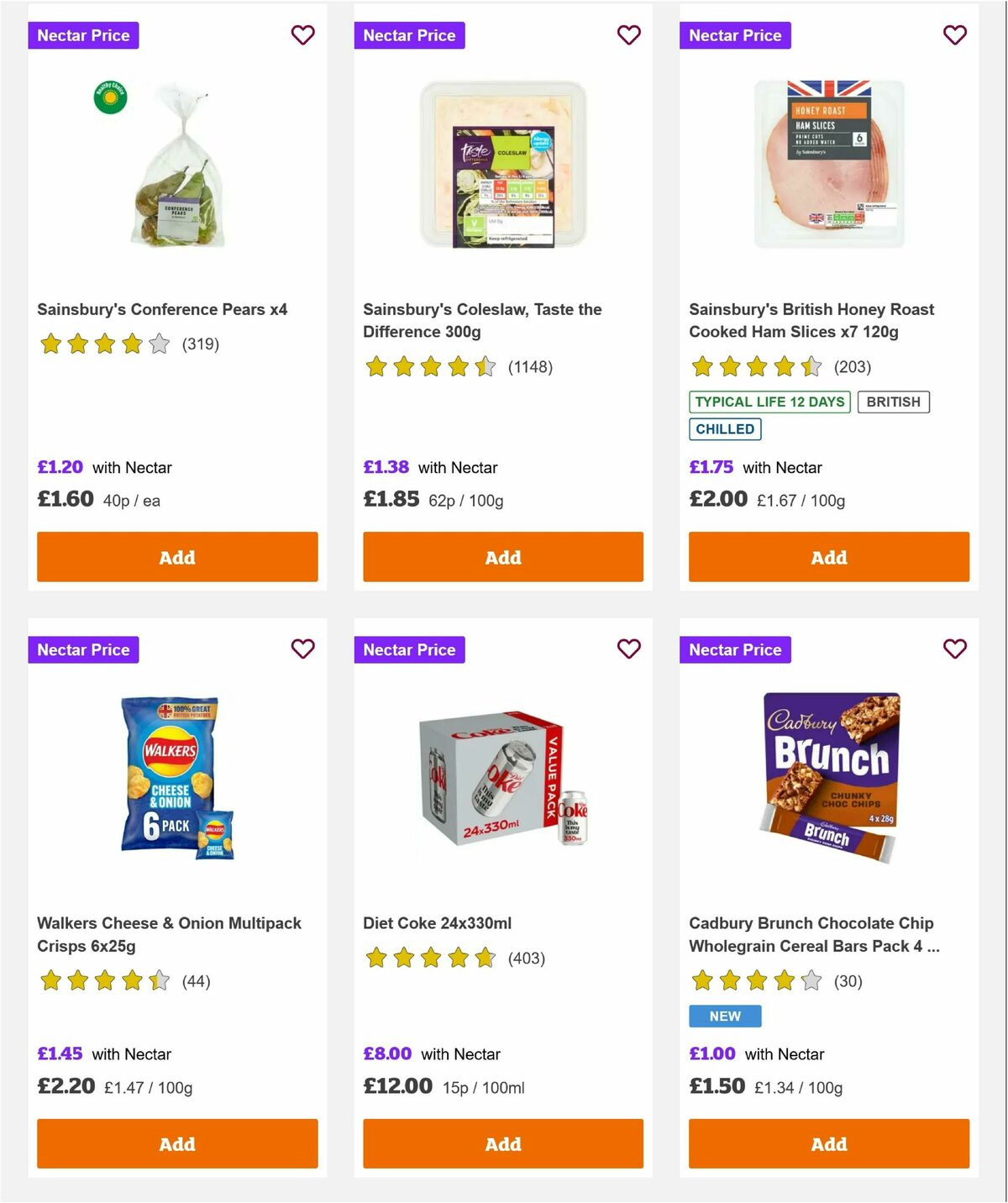Screen dimensions: 1008x1203
Task: Select the Nectar Price badge on Diet Coke
Action: click(x=409, y=649)
